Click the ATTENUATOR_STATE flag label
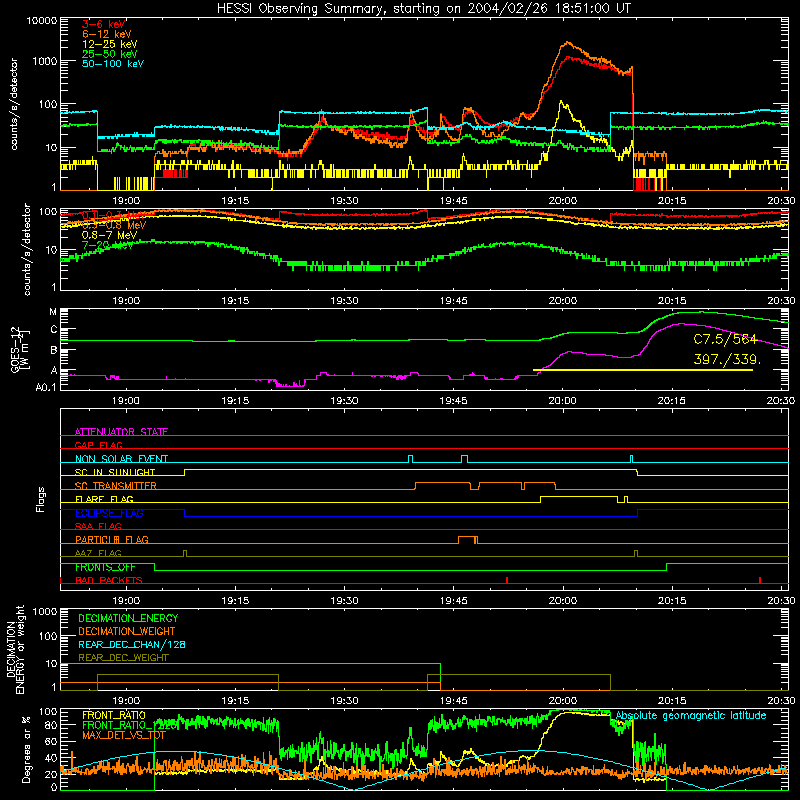800x800 pixels. click(121, 432)
